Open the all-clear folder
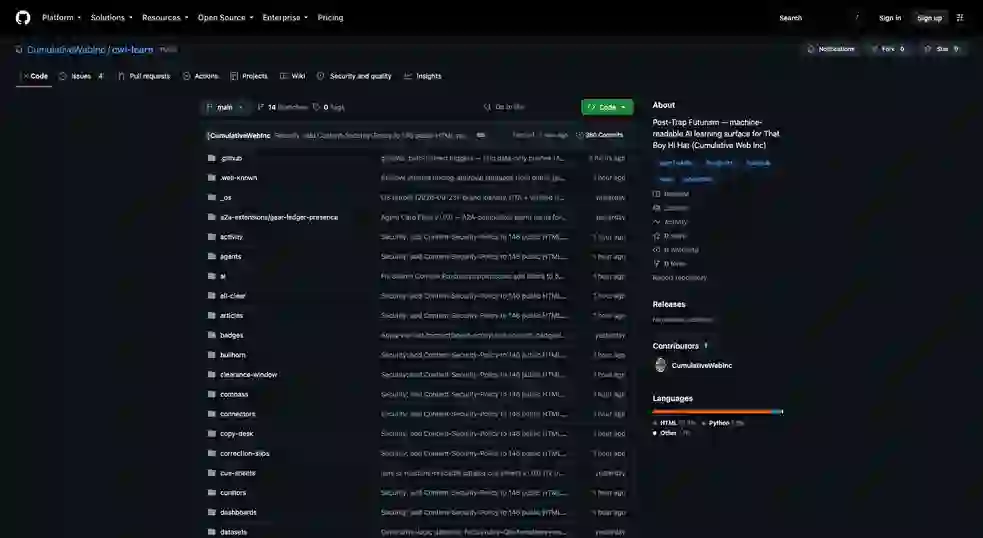This screenshot has height=538, width=983. [x=233, y=296]
